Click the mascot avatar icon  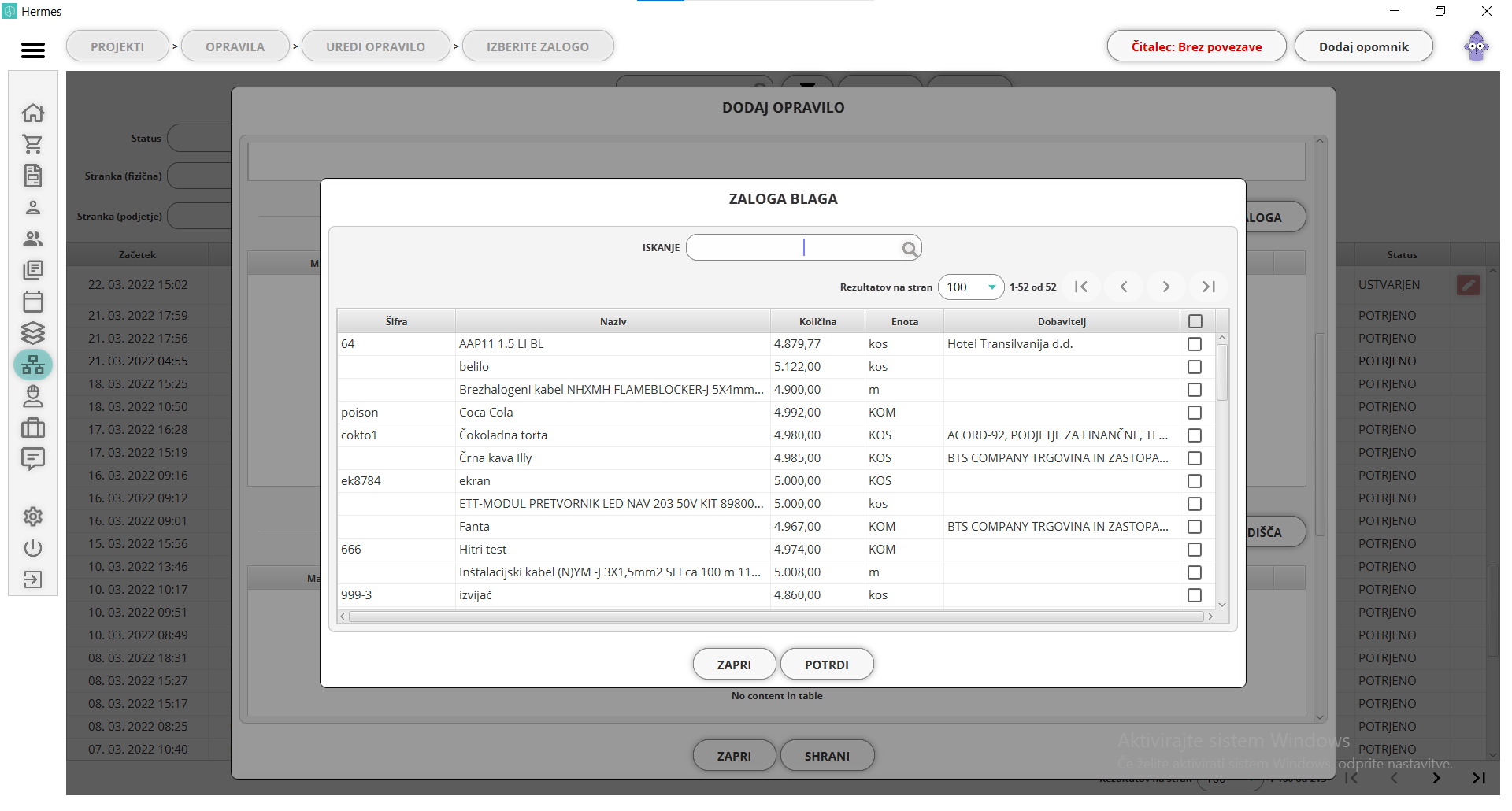(1477, 46)
